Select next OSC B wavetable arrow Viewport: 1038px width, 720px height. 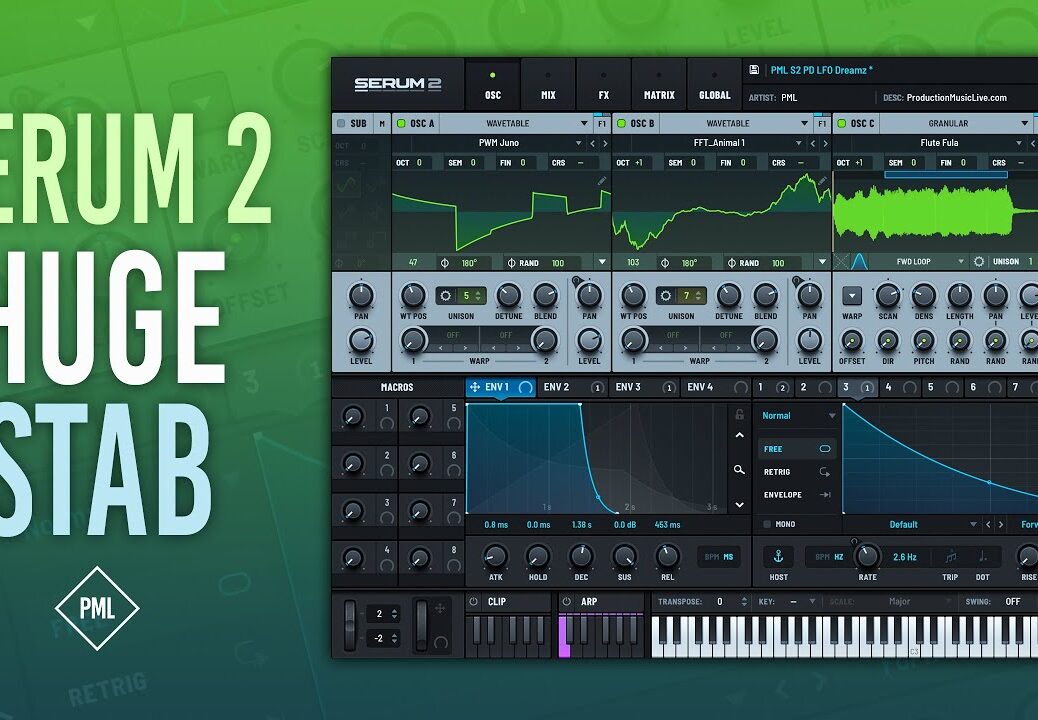click(x=825, y=143)
